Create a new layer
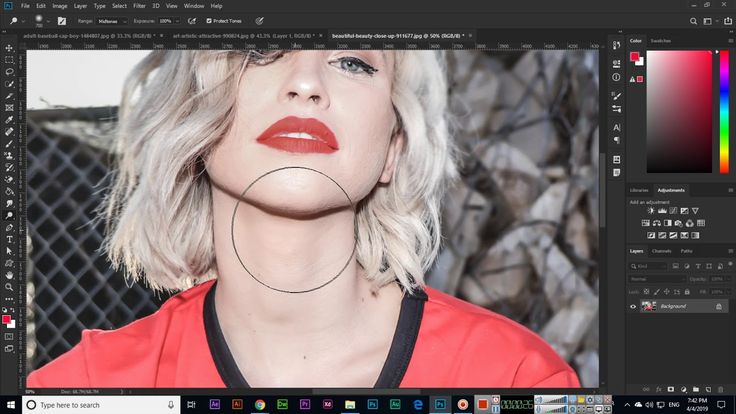Screen dimensions: 736x414 [x=708, y=390]
